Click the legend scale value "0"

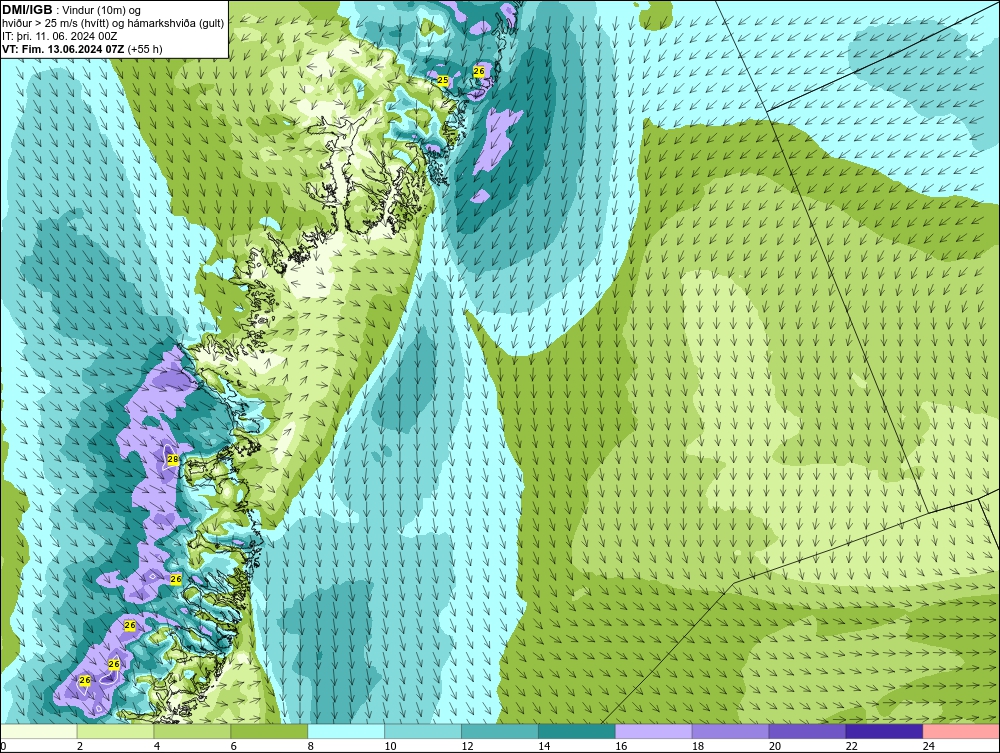point(3,746)
